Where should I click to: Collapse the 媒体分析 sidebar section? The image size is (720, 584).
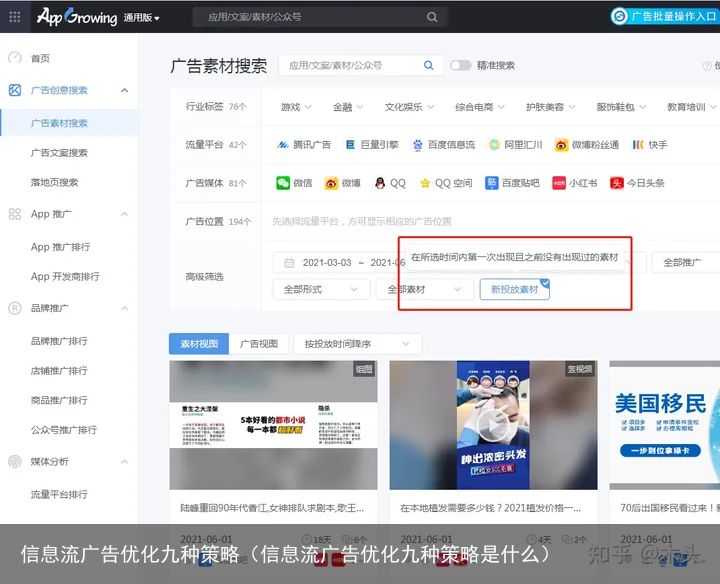click(124, 461)
